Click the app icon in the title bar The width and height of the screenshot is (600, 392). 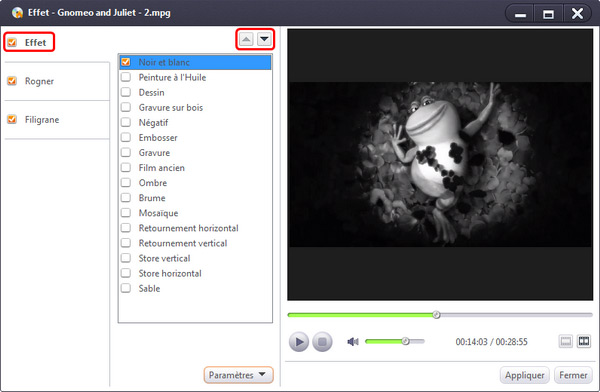tap(17, 13)
